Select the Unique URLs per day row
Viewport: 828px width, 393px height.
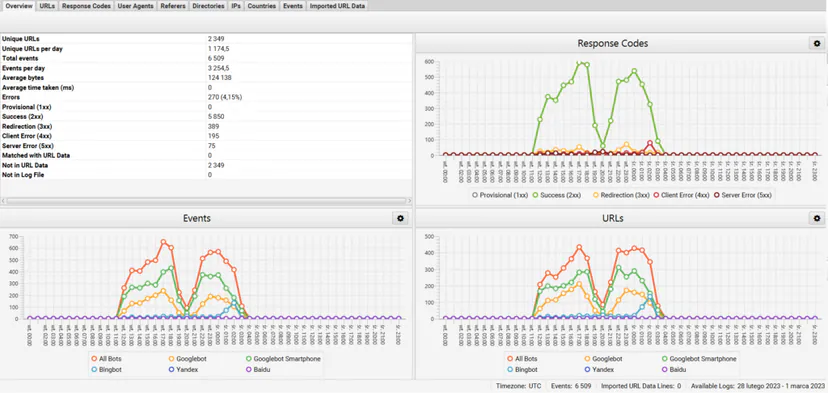[x=206, y=49]
